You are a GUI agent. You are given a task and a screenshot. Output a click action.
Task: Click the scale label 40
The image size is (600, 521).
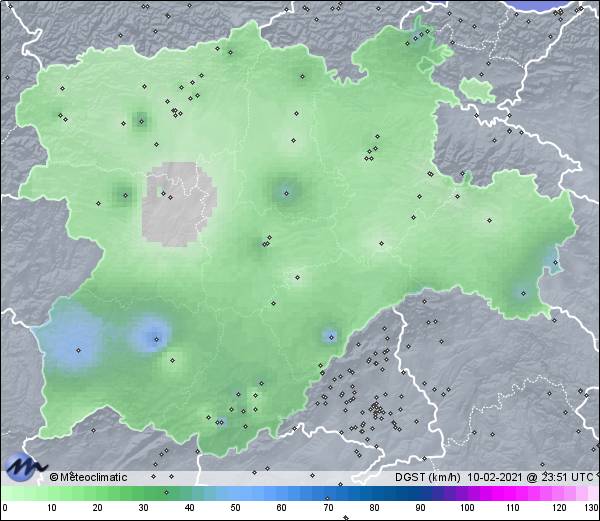(189, 508)
